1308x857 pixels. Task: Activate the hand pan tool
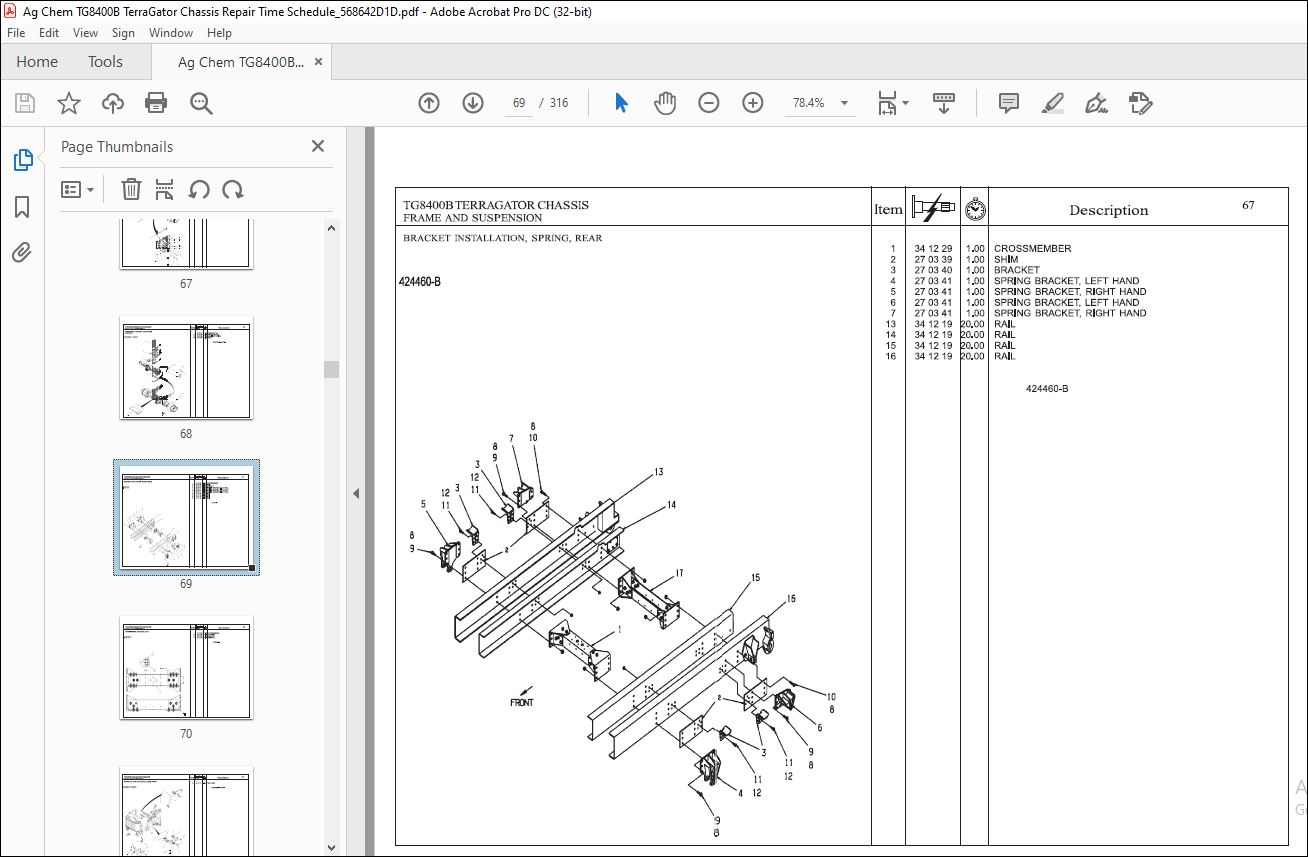[665, 103]
